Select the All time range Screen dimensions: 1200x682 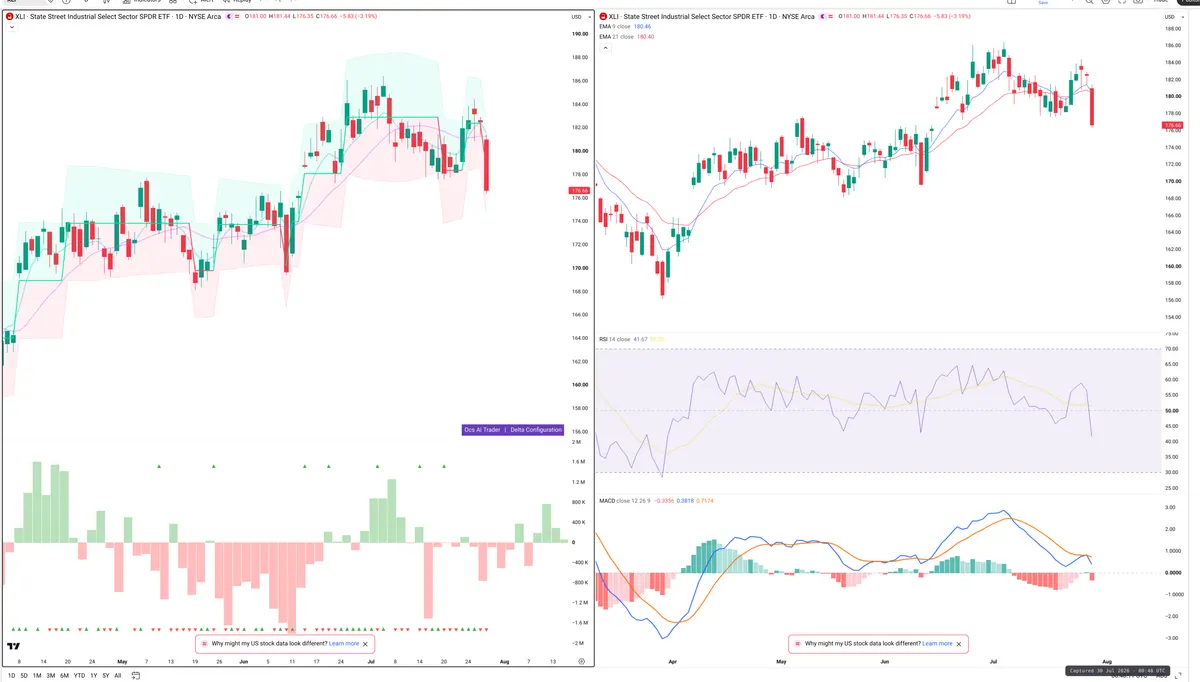(x=118, y=676)
